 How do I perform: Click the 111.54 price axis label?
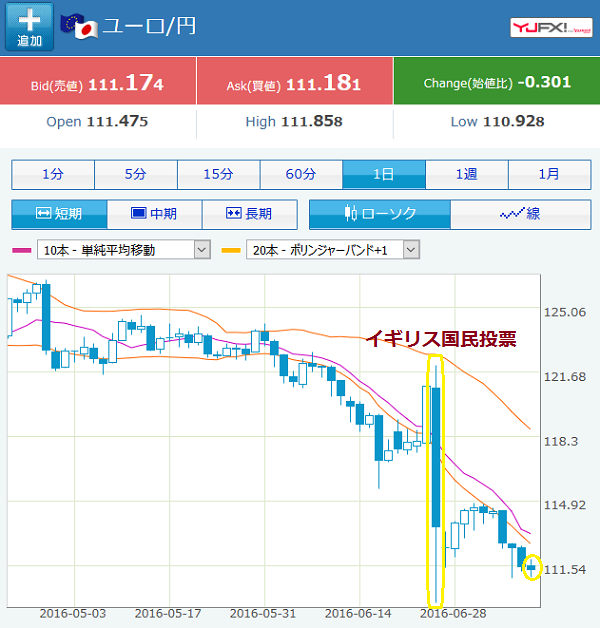(565, 570)
